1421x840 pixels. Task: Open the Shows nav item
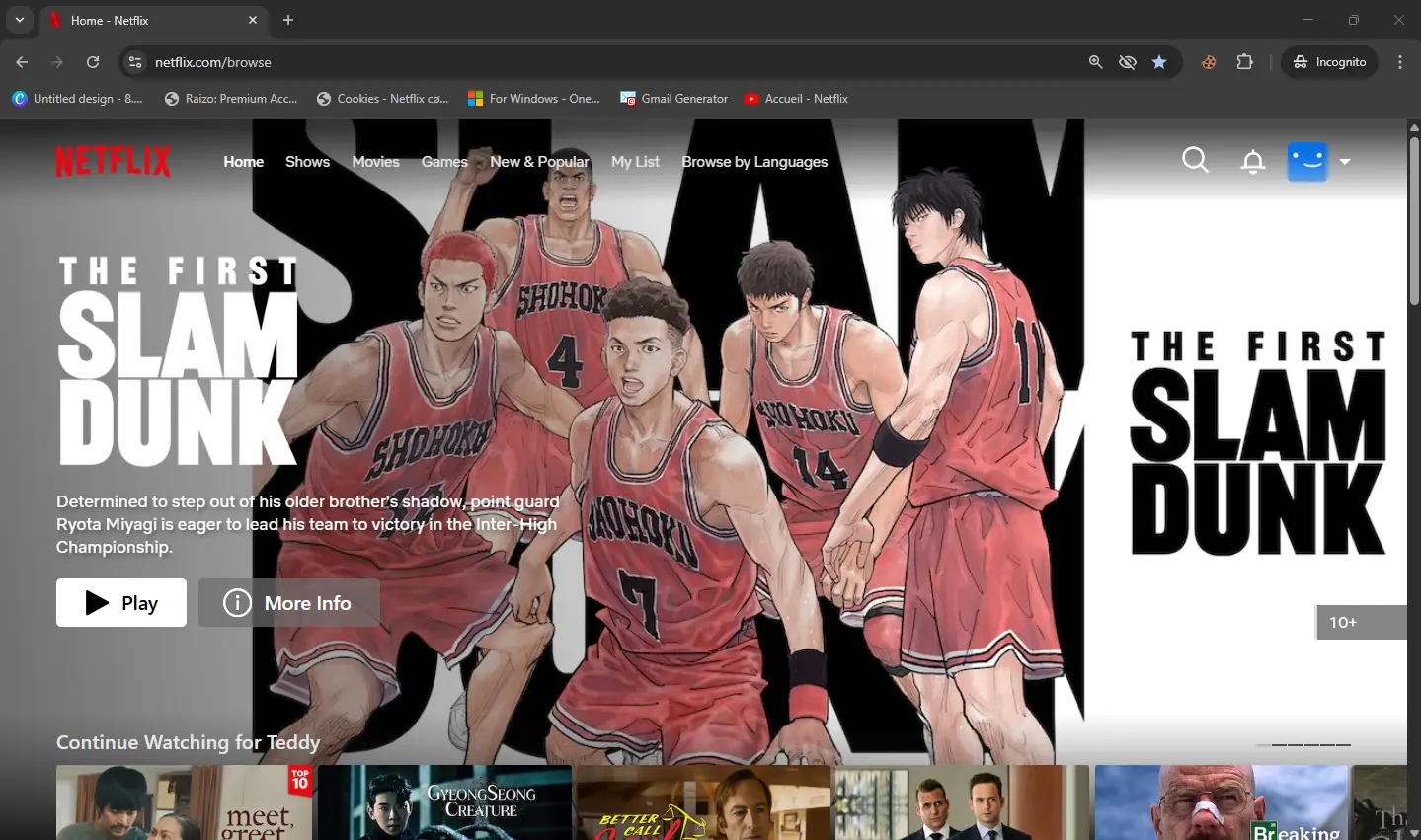pyautogui.click(x=307, y=162)
